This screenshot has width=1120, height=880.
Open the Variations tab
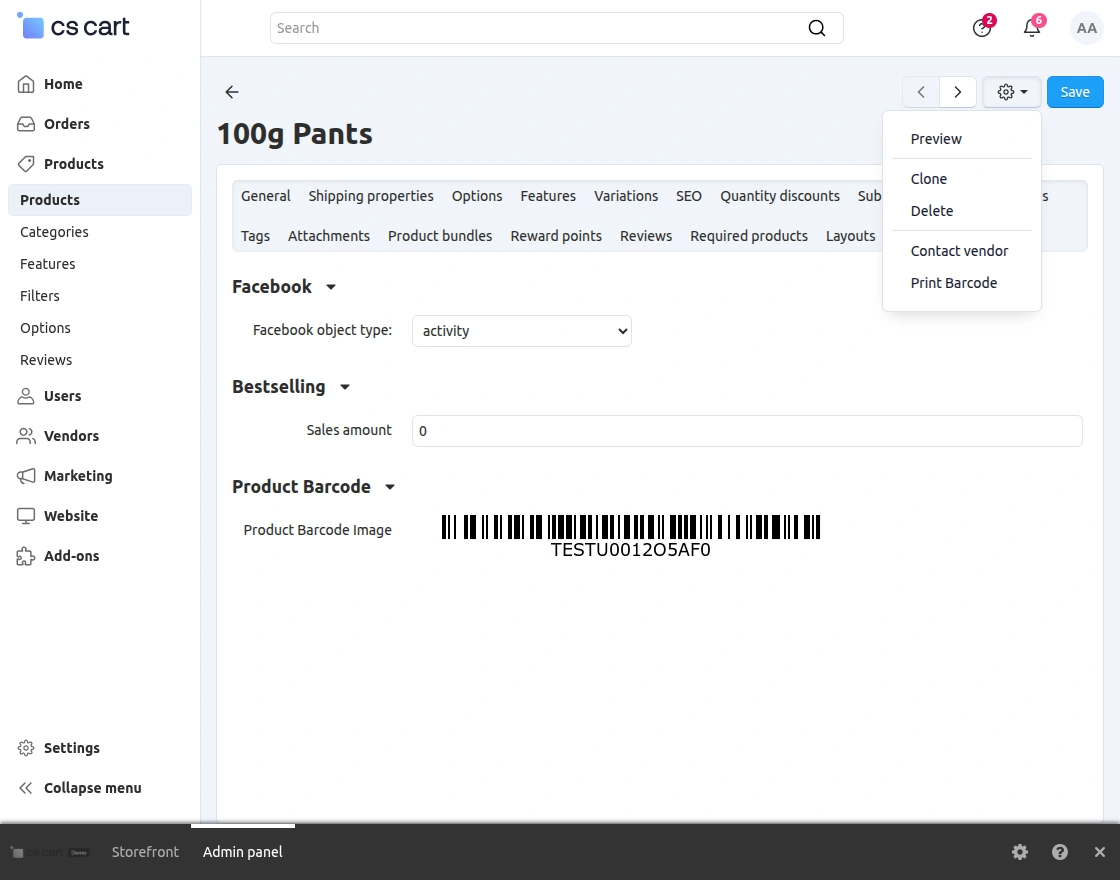click(x=626, y=196)
